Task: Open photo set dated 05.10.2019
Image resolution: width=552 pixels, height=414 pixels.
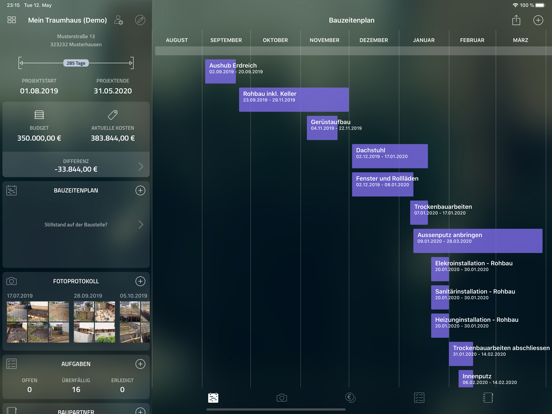Action: tap(135, 322)
